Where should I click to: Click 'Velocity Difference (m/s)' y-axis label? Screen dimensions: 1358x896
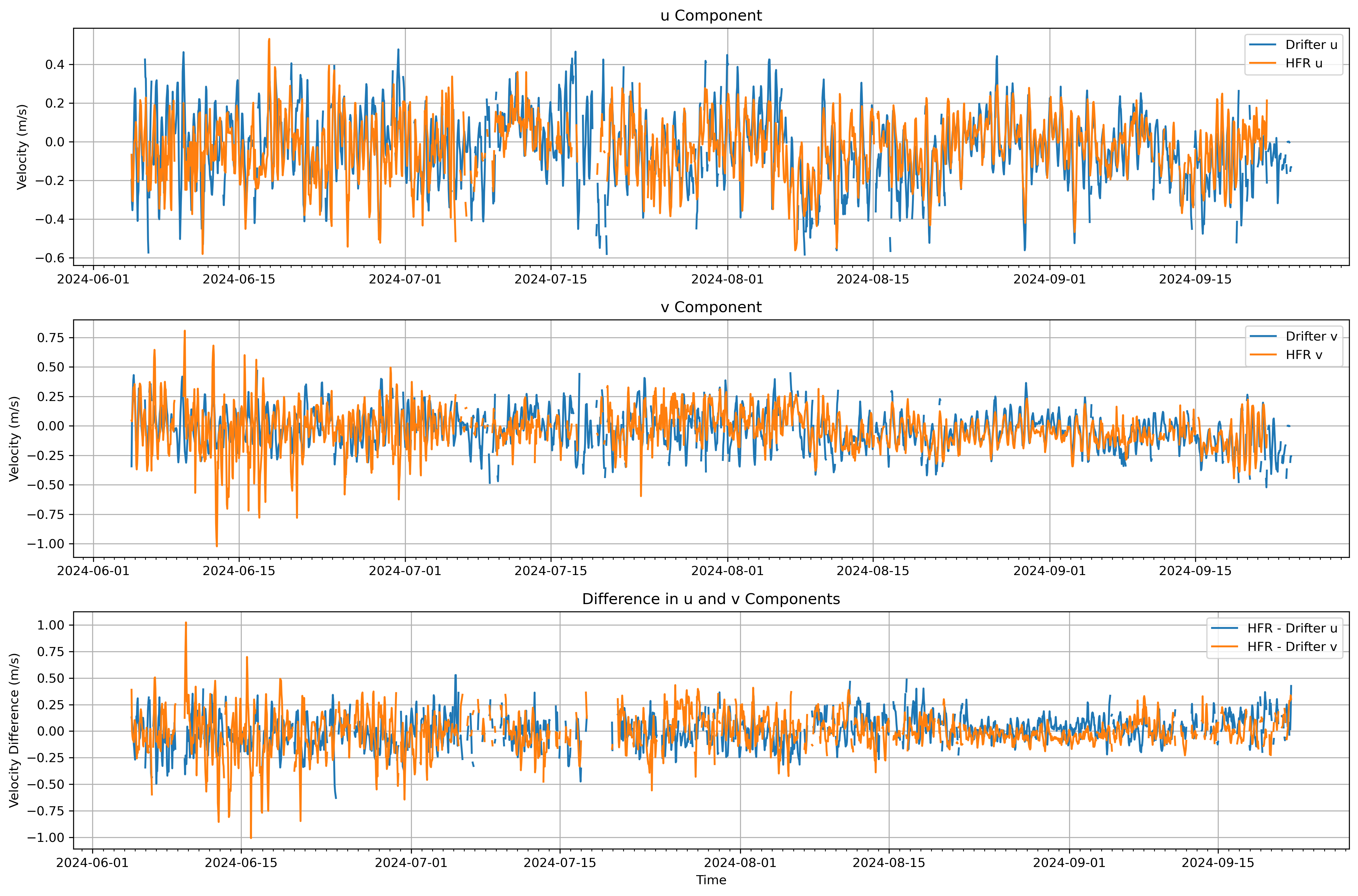coord(14,730)
